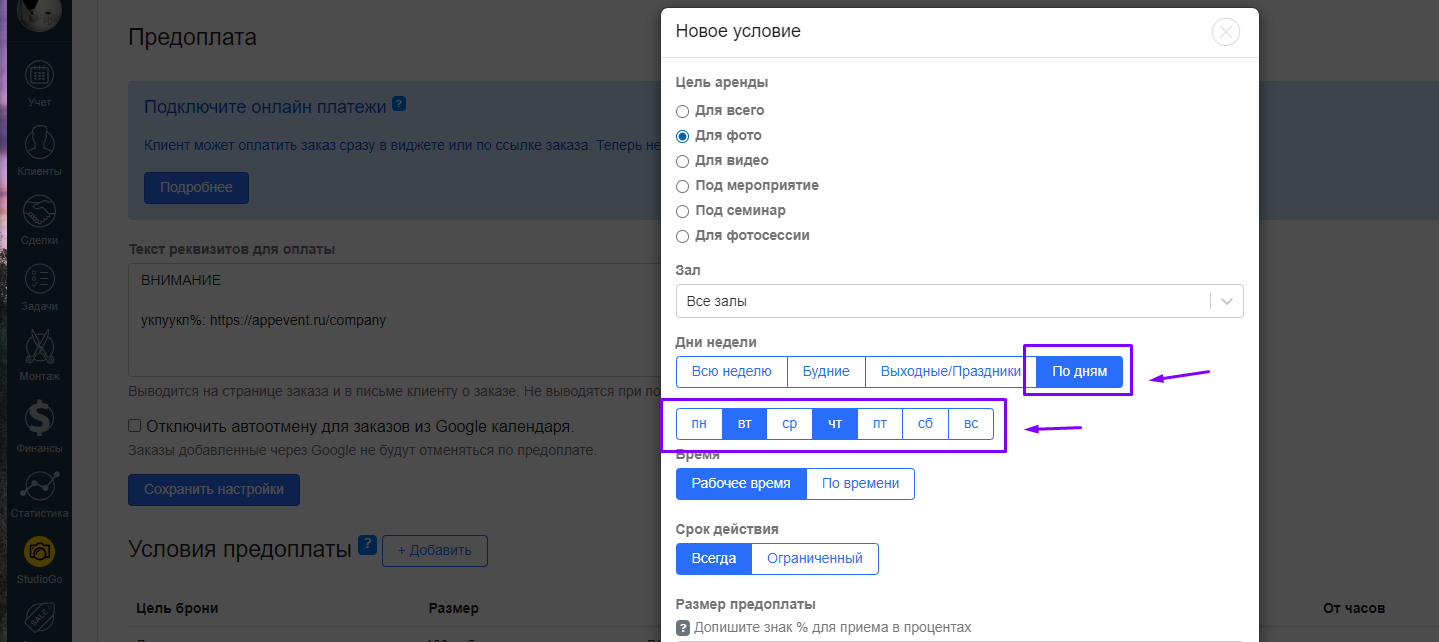
Task: Toggle the пн weekday button
Action: coord(699,424)
